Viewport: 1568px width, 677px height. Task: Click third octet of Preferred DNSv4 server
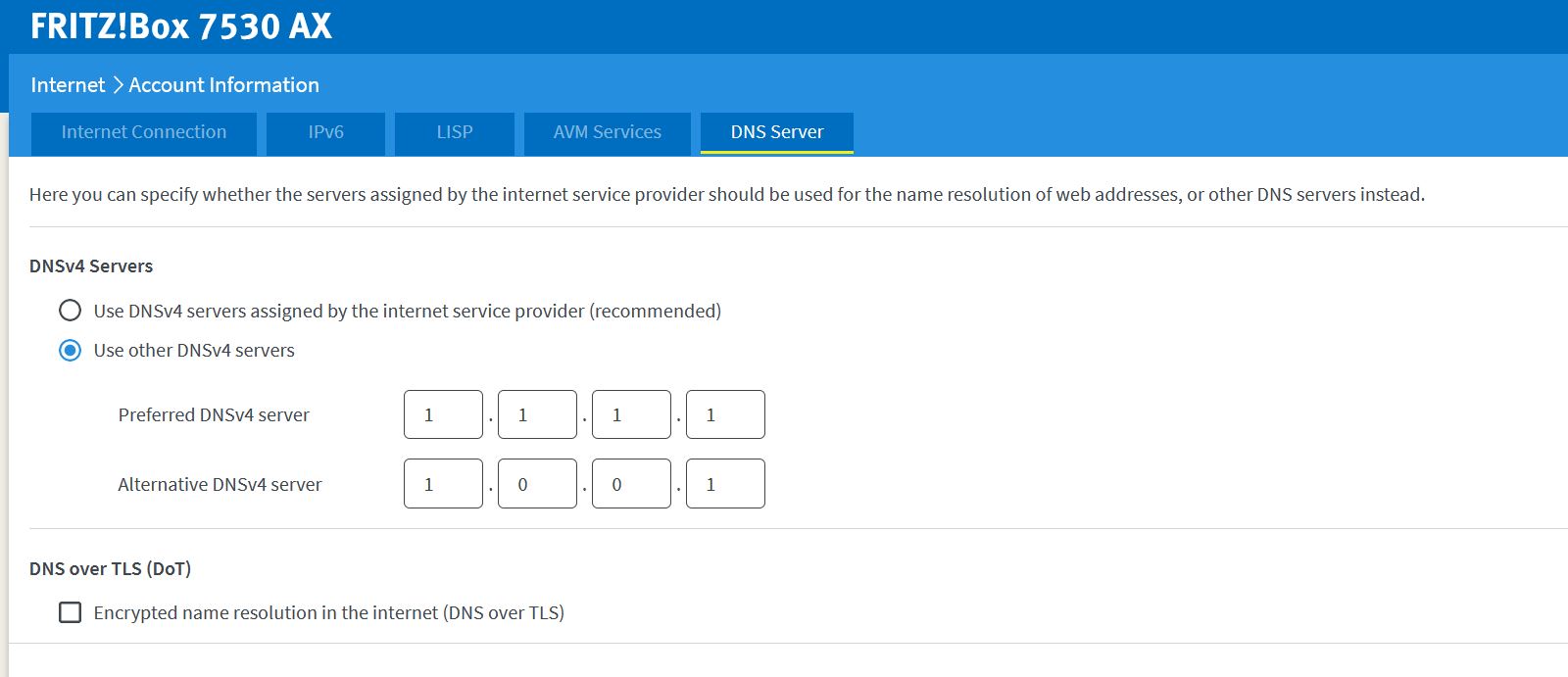tap(631, 414)
